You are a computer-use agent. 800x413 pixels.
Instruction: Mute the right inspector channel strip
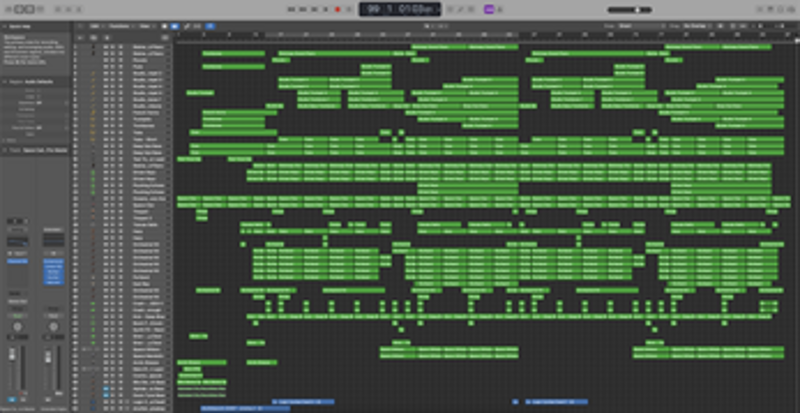[x=47, y=399]
